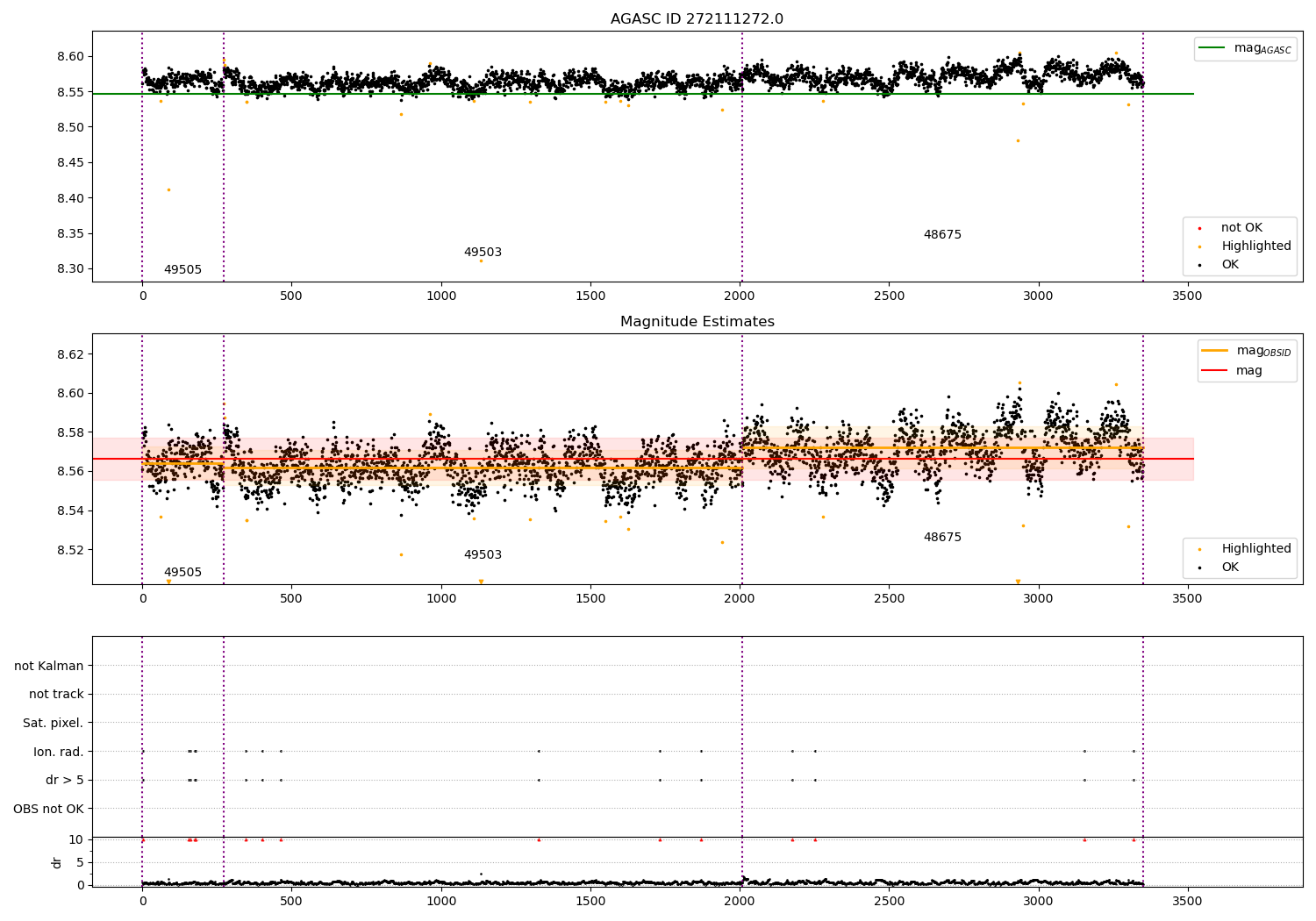1316x921 pixels.
Task: Click OBSID label 48675 in middle plot
Action: click(942, 538)
